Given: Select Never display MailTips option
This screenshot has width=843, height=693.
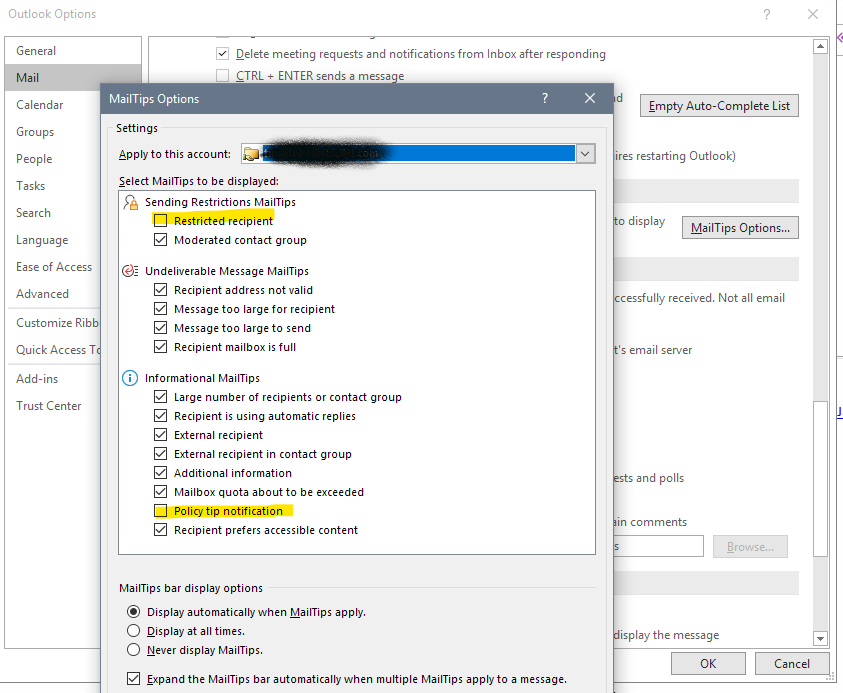Looking at the screenshot, I should pyautogui.click(x=133, y=650).
